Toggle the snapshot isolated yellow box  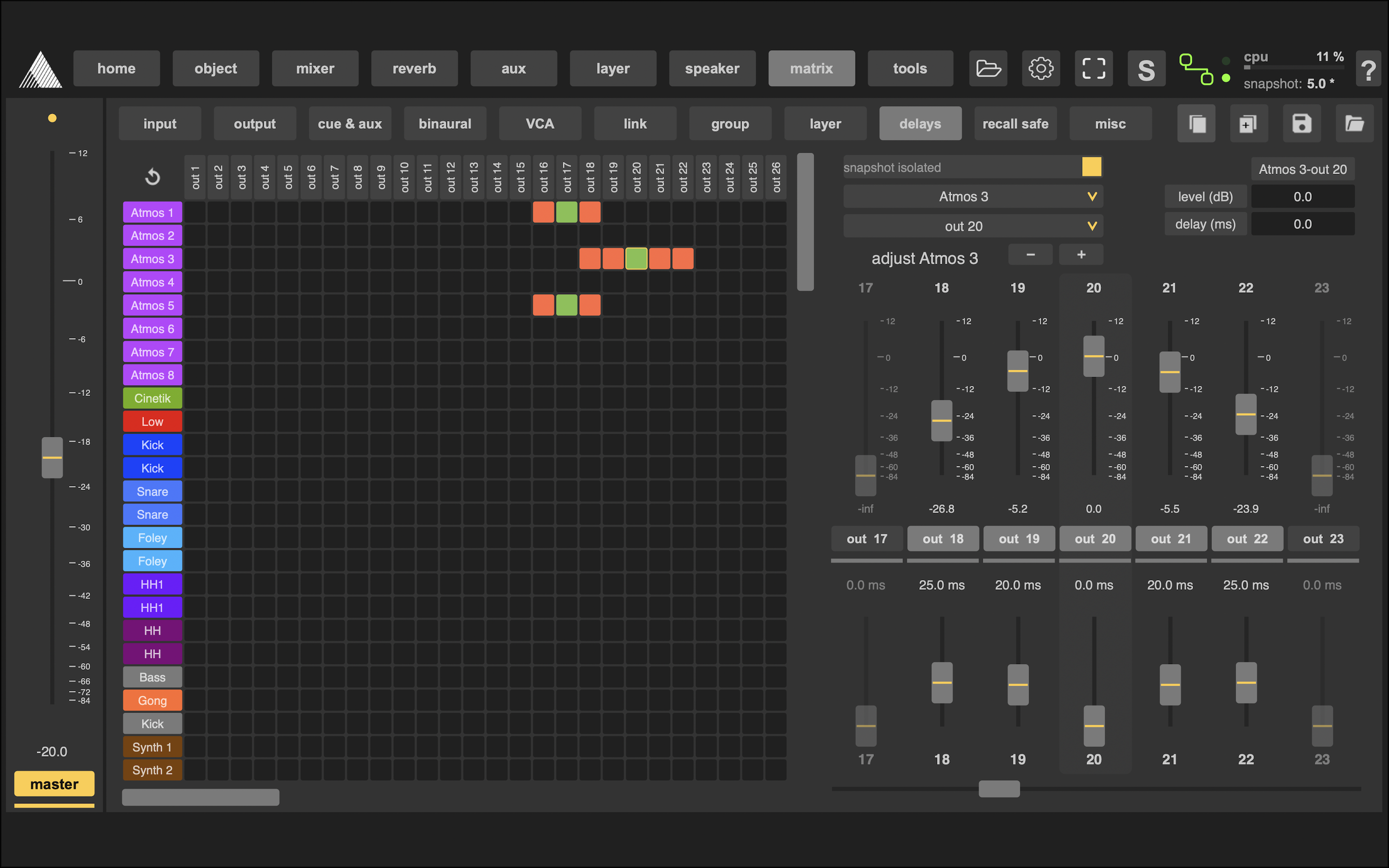[x=1092, y=167]
